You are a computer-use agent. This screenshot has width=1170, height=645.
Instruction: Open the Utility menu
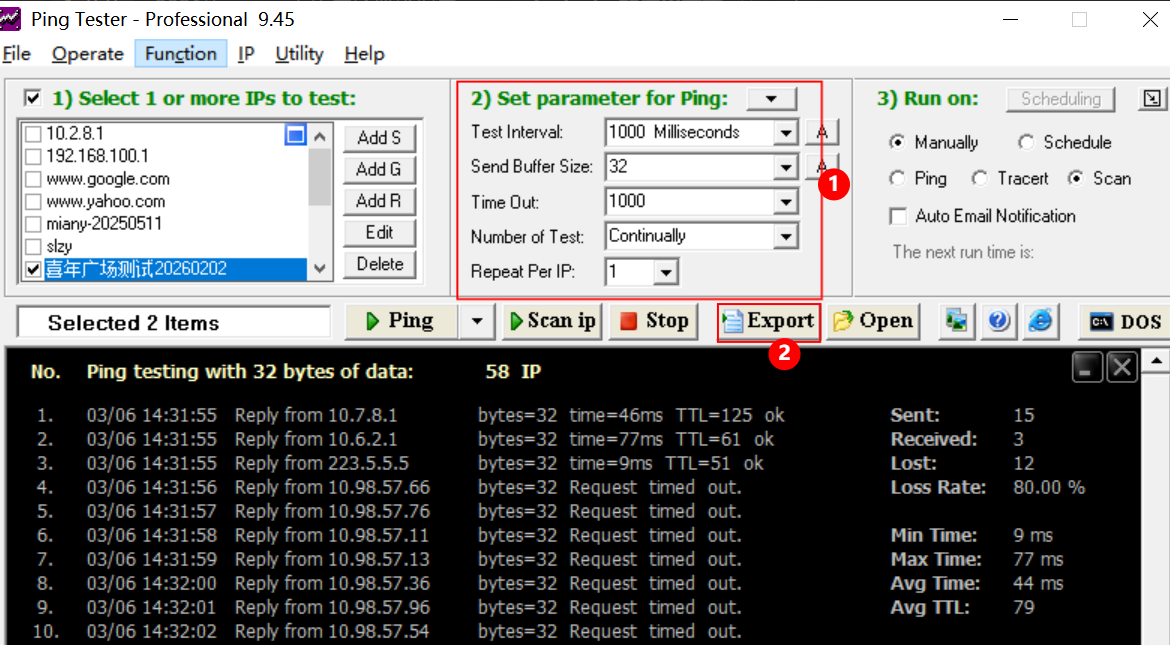(x=299, y=54)
